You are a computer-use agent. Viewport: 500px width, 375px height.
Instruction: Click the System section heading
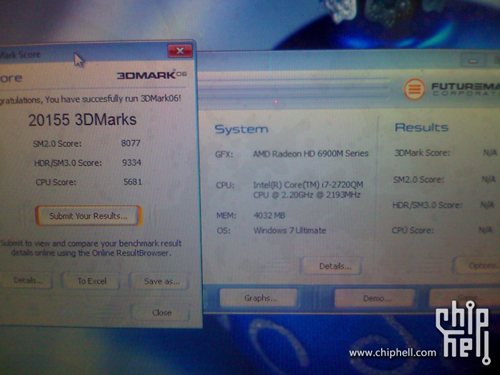tap(241, 129)
